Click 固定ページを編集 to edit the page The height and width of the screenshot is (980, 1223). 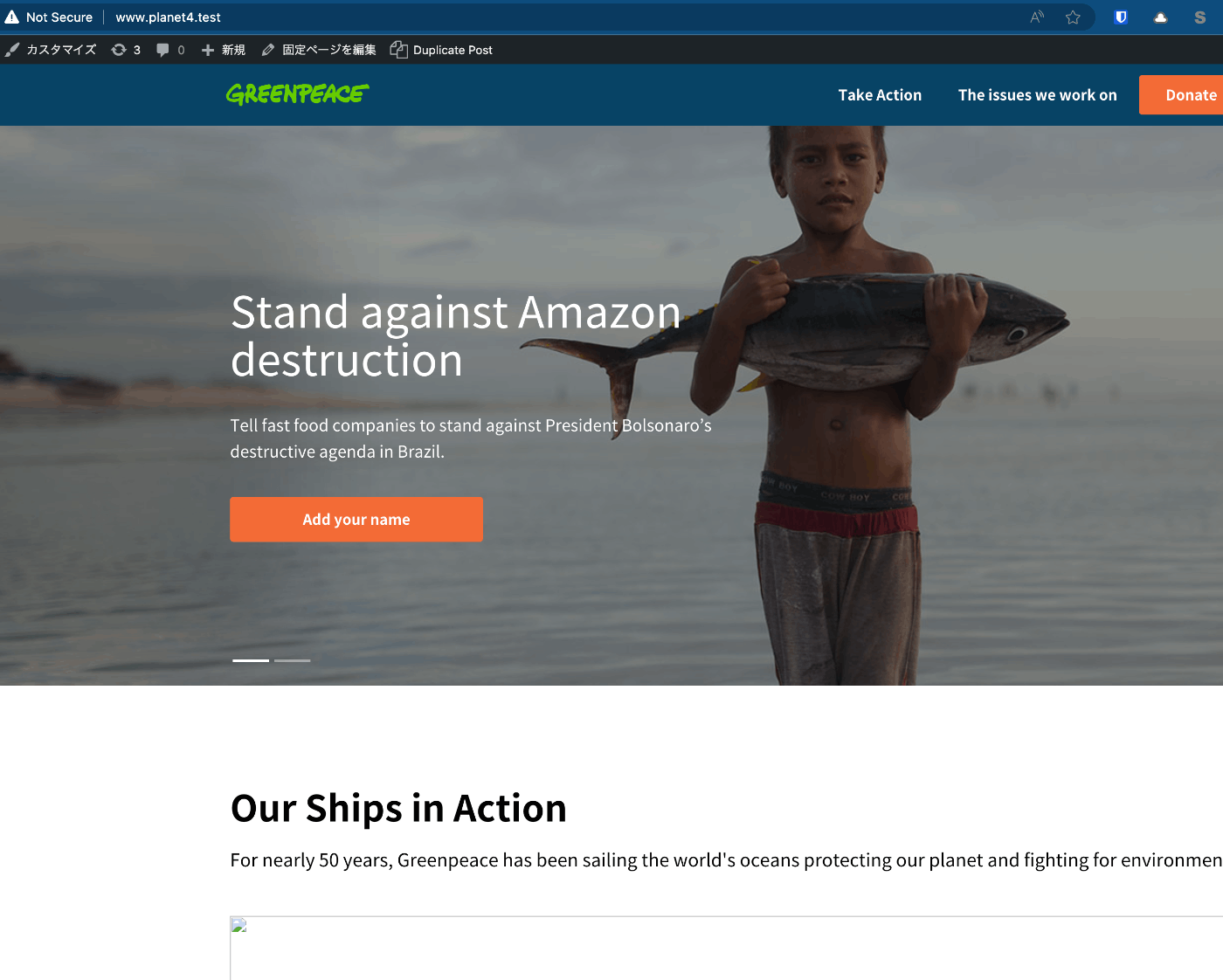(319, 50)
